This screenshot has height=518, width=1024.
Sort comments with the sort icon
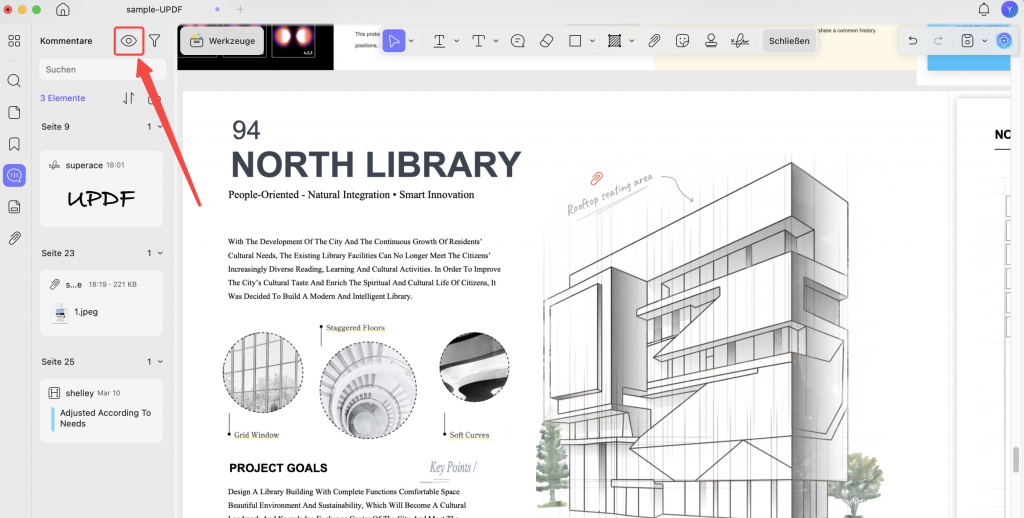(x=129, y=98)
